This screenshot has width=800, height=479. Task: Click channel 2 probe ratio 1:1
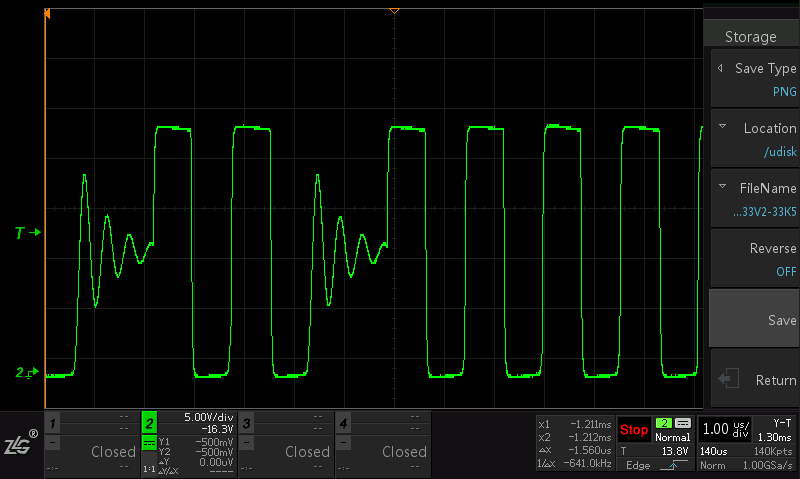pyautogui.click(x=149, y=469)
